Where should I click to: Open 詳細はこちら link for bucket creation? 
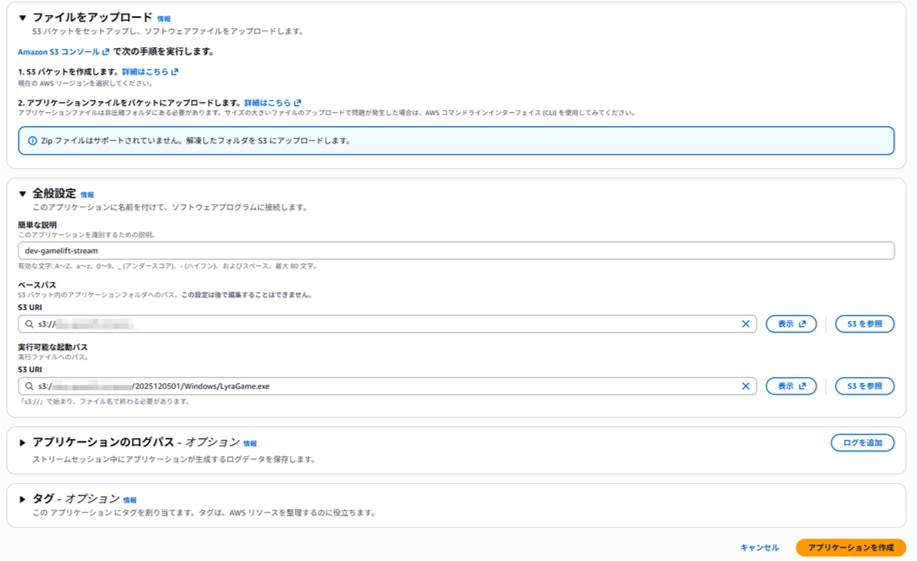point(150,72)
